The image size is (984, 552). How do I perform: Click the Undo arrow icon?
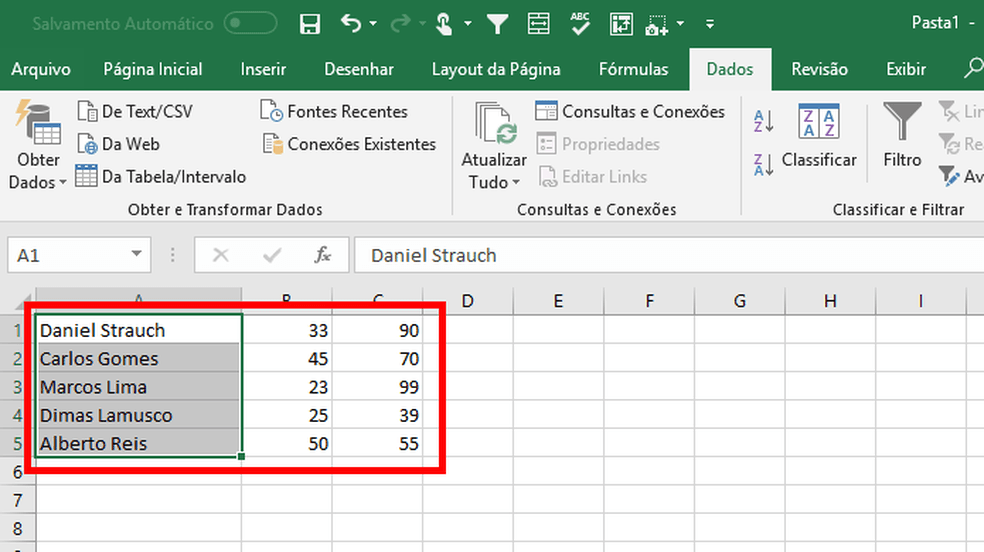[351, 23]
